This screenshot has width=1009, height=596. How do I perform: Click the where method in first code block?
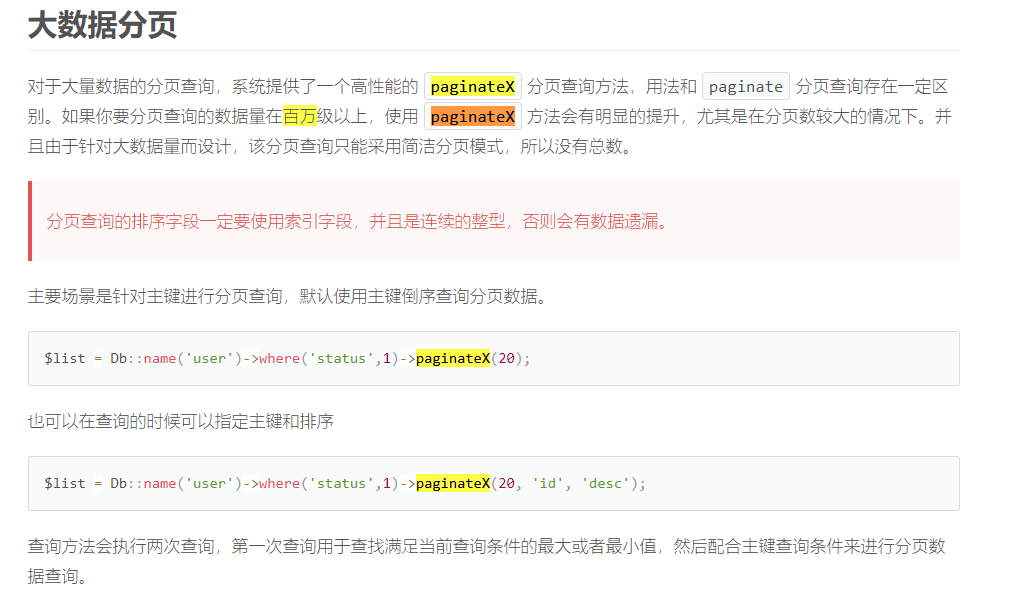279,358
